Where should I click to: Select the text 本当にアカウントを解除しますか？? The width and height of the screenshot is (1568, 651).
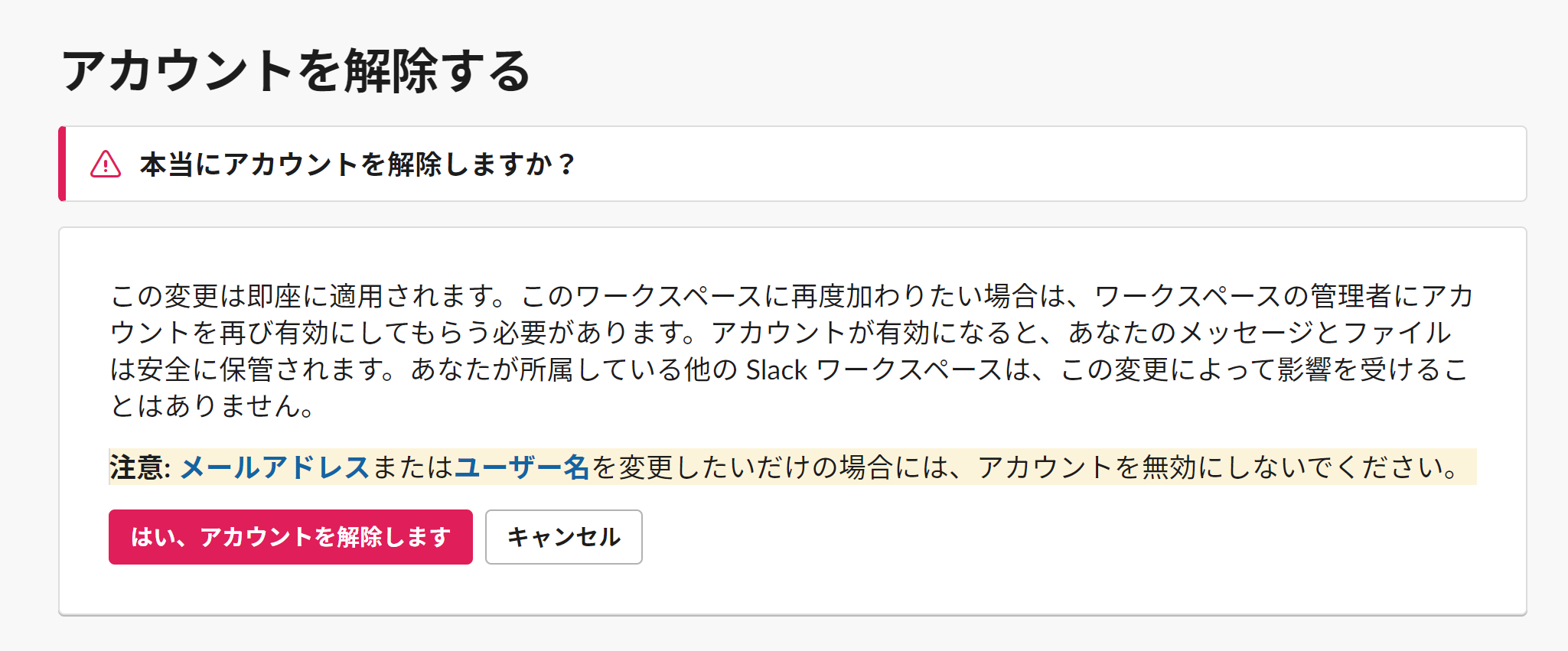click(x=358, y=163)
